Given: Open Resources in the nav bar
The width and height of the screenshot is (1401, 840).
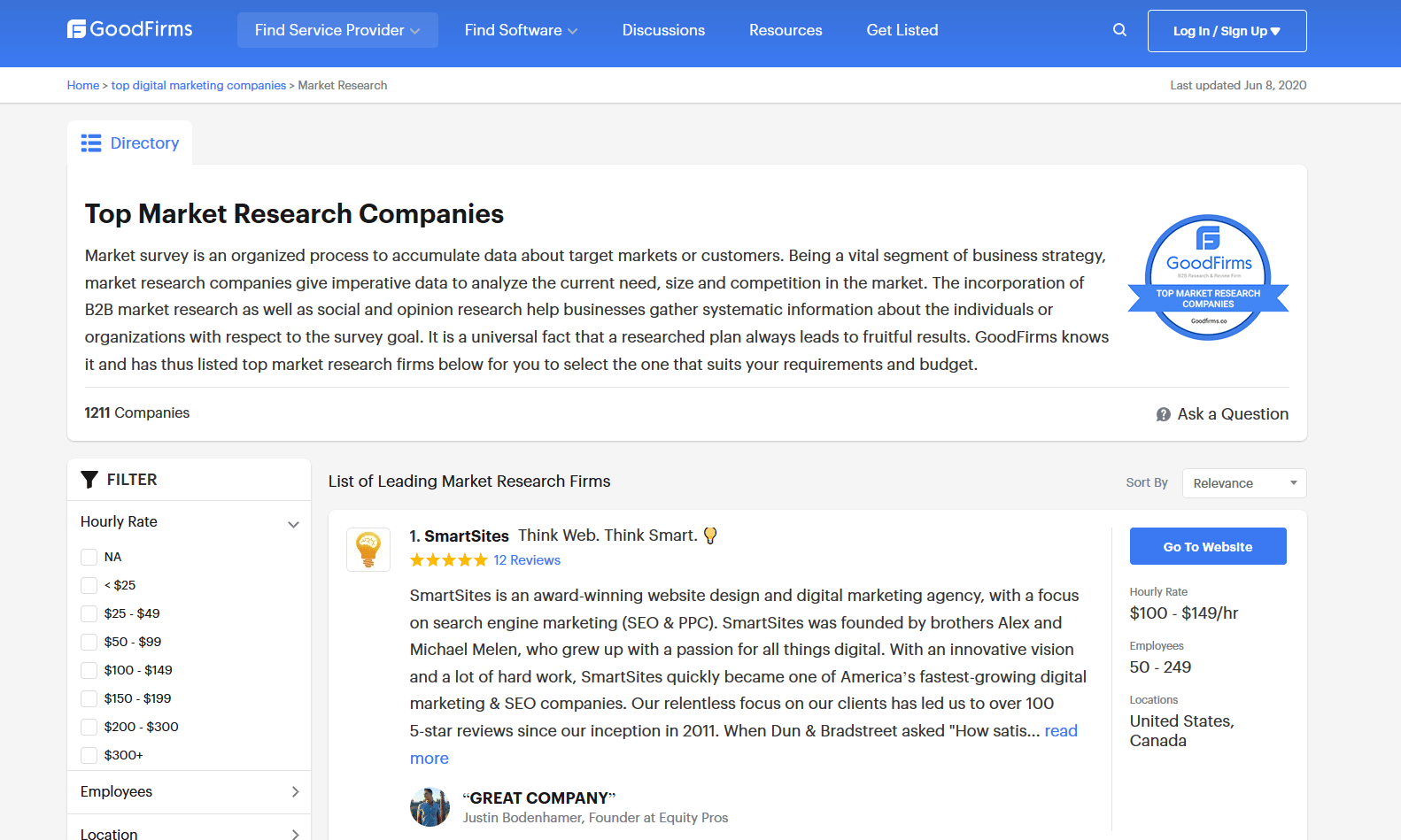Looking at the screenshot, I should click(x=786, y=30).
